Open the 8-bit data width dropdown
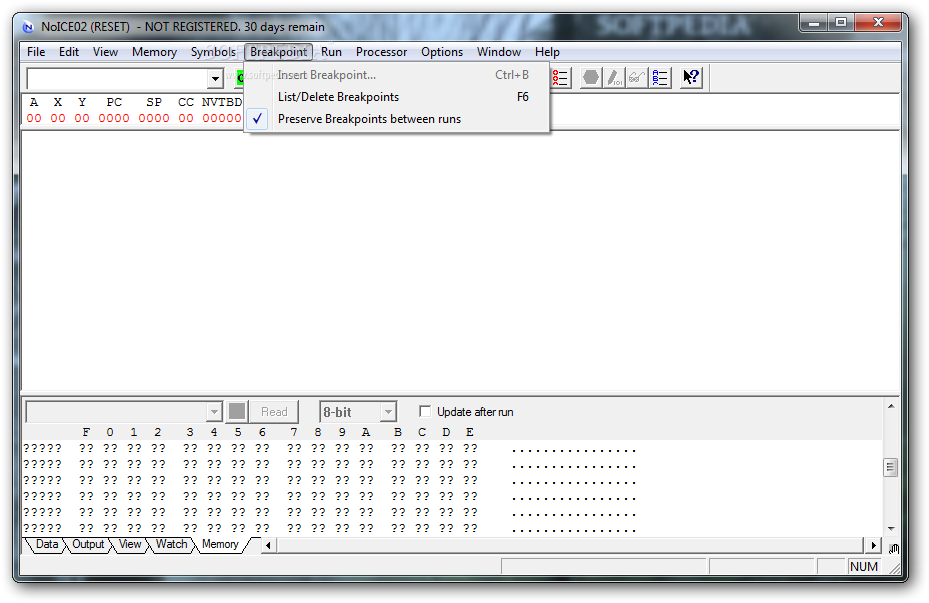 (388, 412)
